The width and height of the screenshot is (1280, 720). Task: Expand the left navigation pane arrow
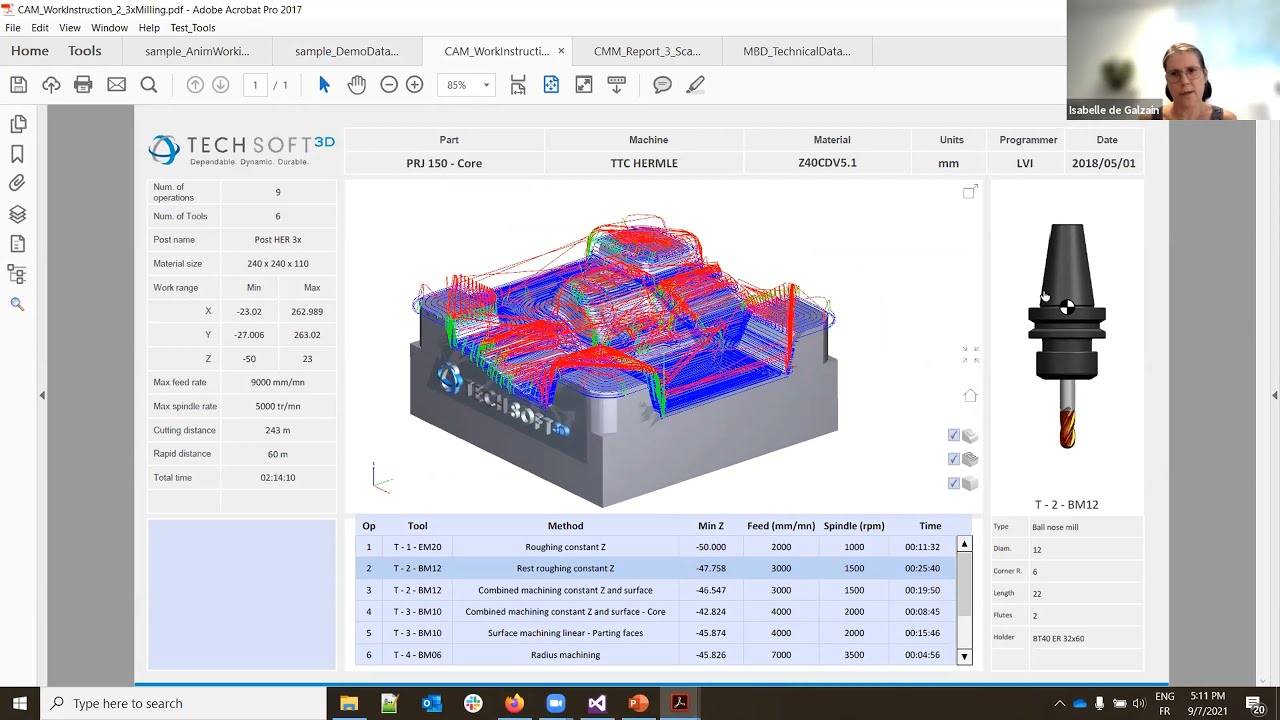click(x=42, y=396)
